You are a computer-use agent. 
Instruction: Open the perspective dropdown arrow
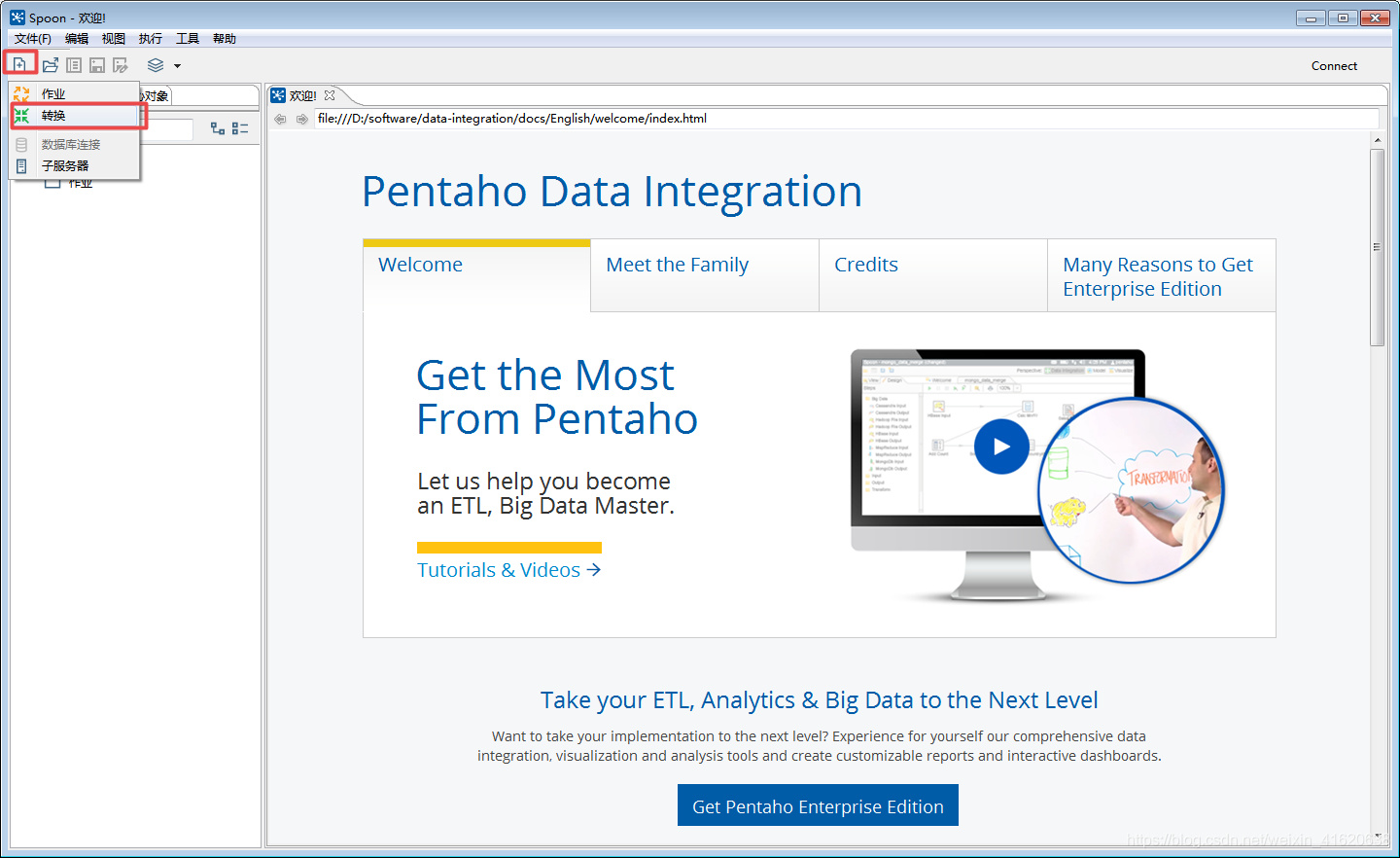(177, 66)
